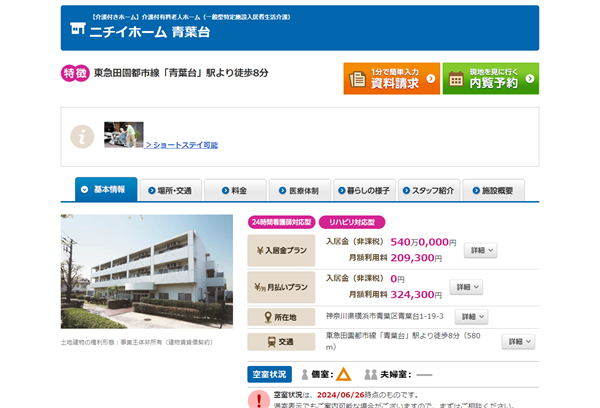Switch to the 医療体制 tab
This screenshot has height=408, width=600.
[x=300, y=190]
